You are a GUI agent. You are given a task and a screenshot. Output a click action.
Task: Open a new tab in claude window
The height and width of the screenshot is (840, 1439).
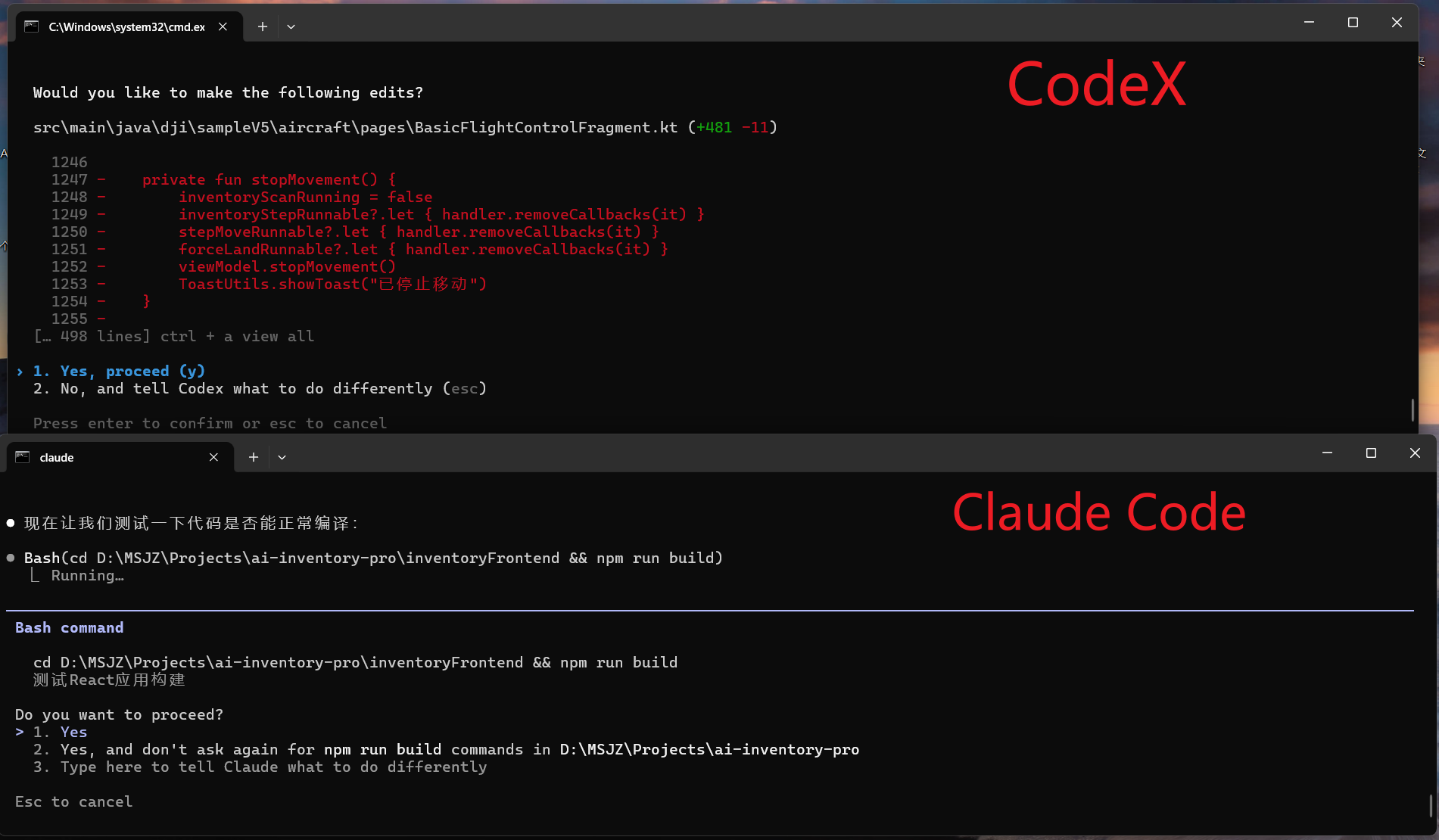(254, 457)
